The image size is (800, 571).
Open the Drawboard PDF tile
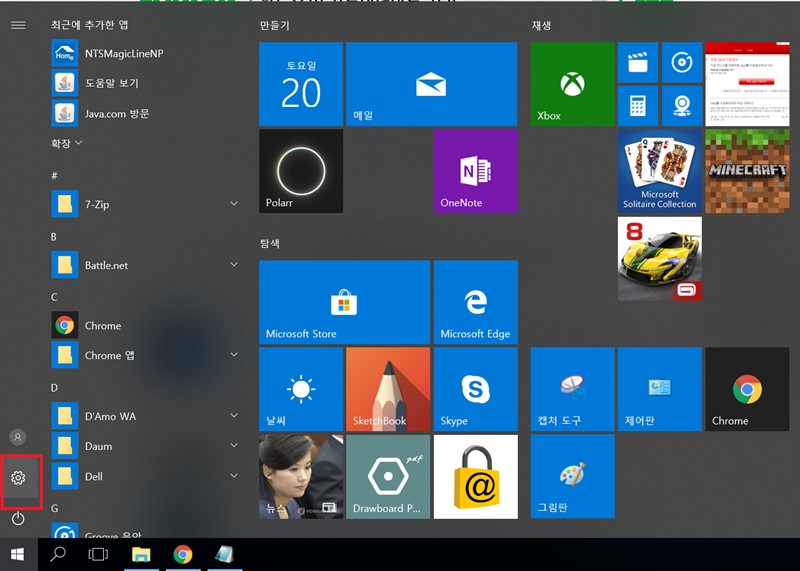(x=388, y=477)
